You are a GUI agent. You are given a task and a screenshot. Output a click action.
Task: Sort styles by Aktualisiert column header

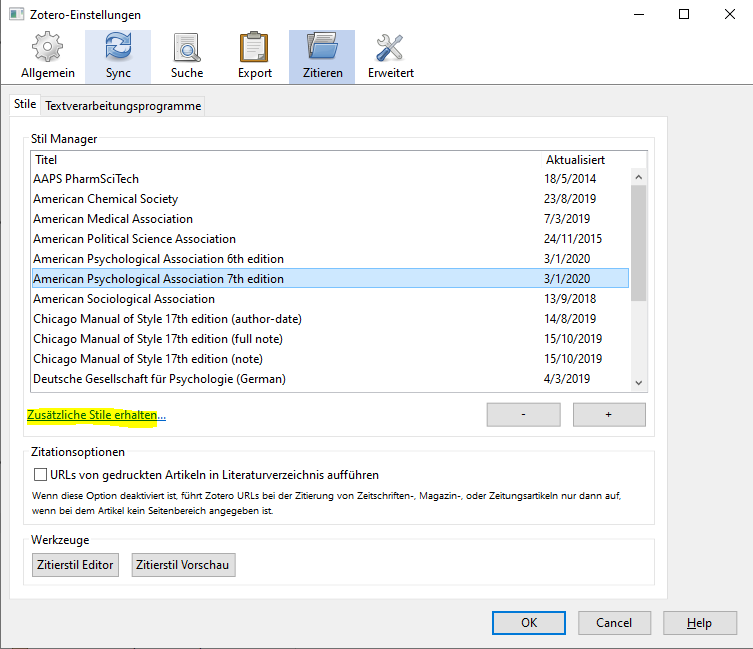(x=594, y=159)
